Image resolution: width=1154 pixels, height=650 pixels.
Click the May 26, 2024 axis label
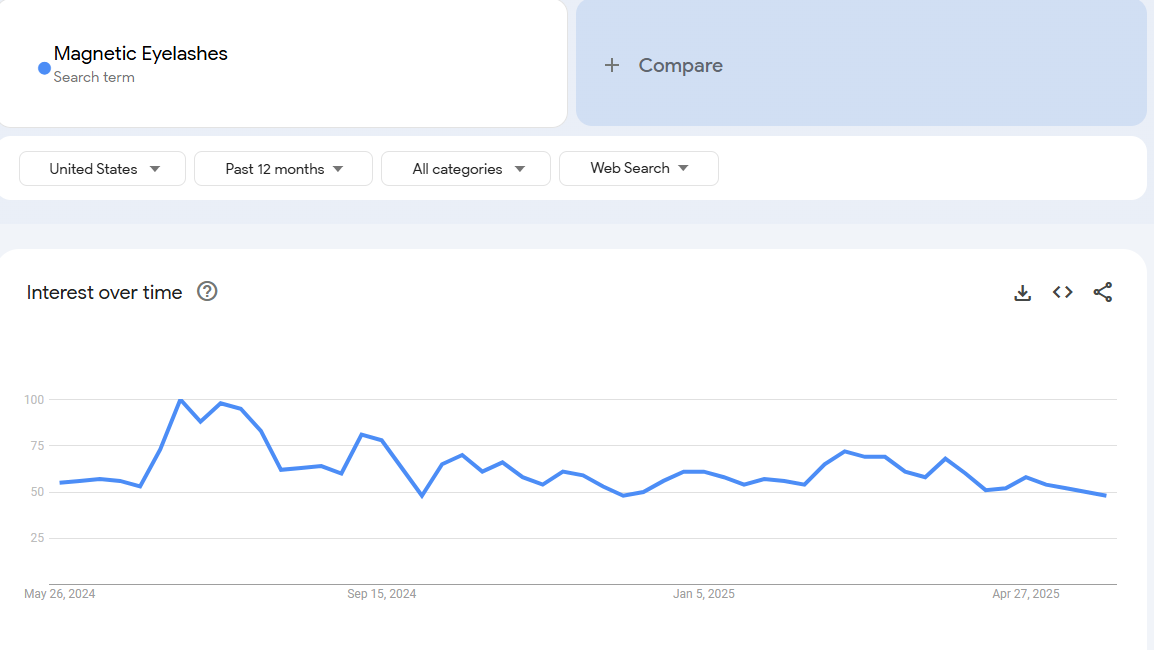(x=60, y=594)
